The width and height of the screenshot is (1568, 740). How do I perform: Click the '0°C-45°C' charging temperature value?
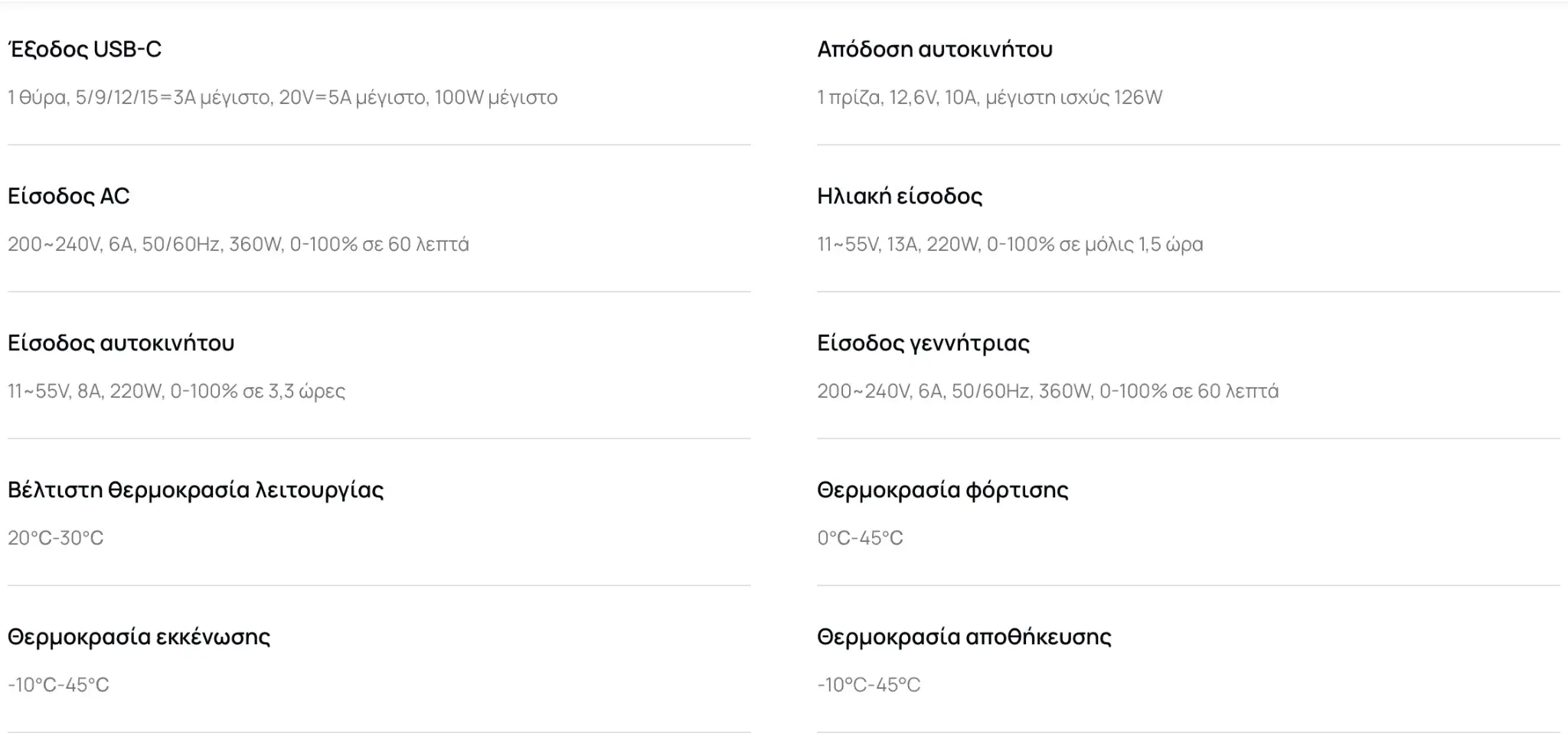tap(860, 538)
